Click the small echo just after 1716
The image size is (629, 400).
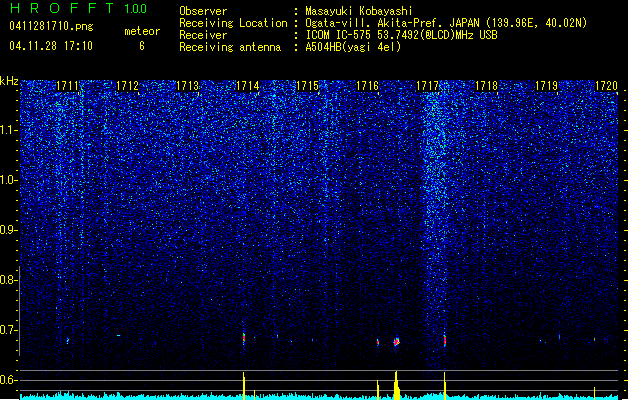pyautogui.click(x=378, y=342)
